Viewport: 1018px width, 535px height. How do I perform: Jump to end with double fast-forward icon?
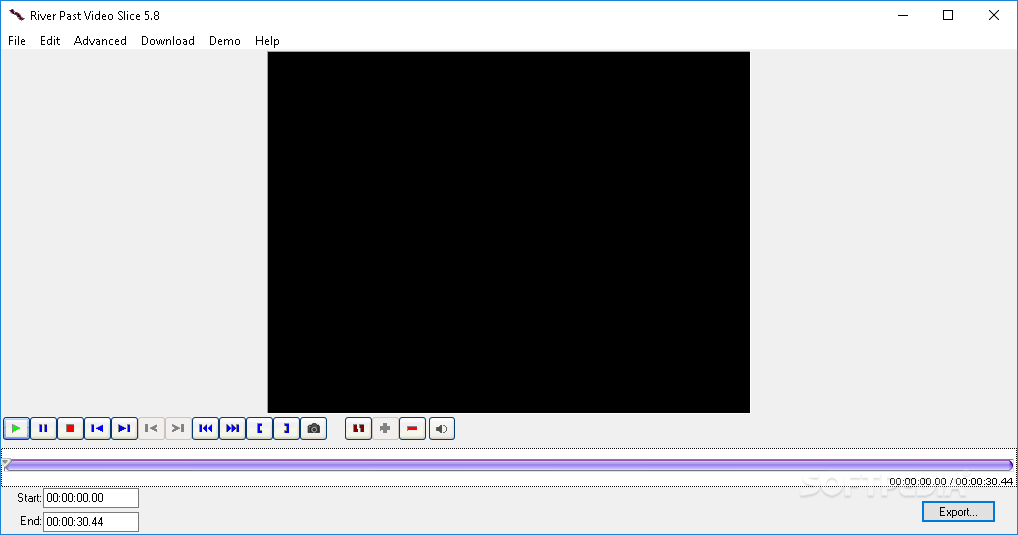point(232,429)
